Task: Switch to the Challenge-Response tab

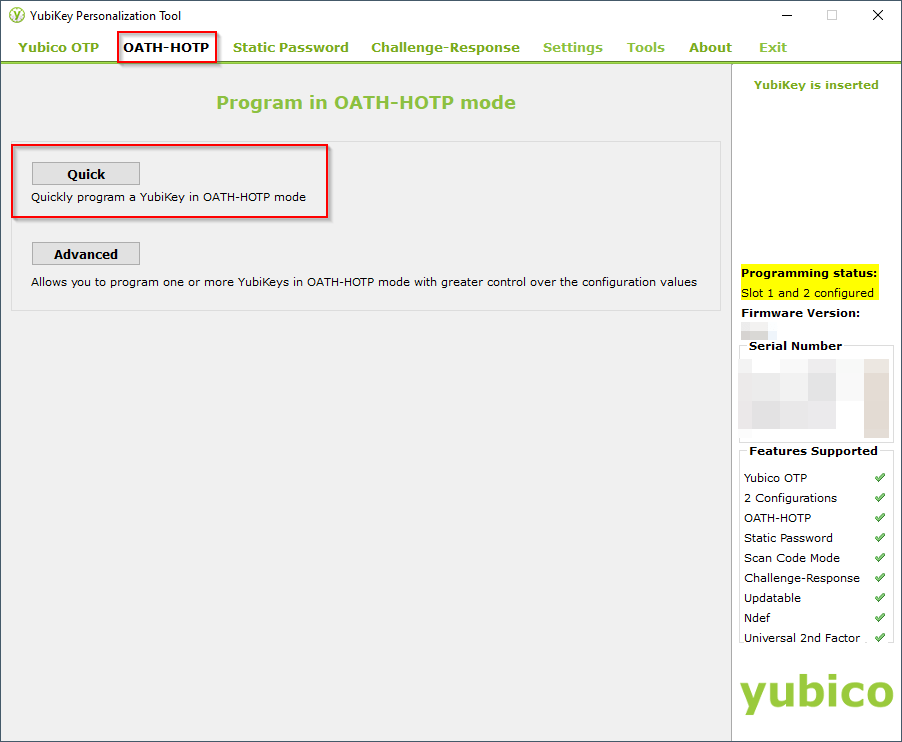Action: pyautogui.click(x=445, y=47)
